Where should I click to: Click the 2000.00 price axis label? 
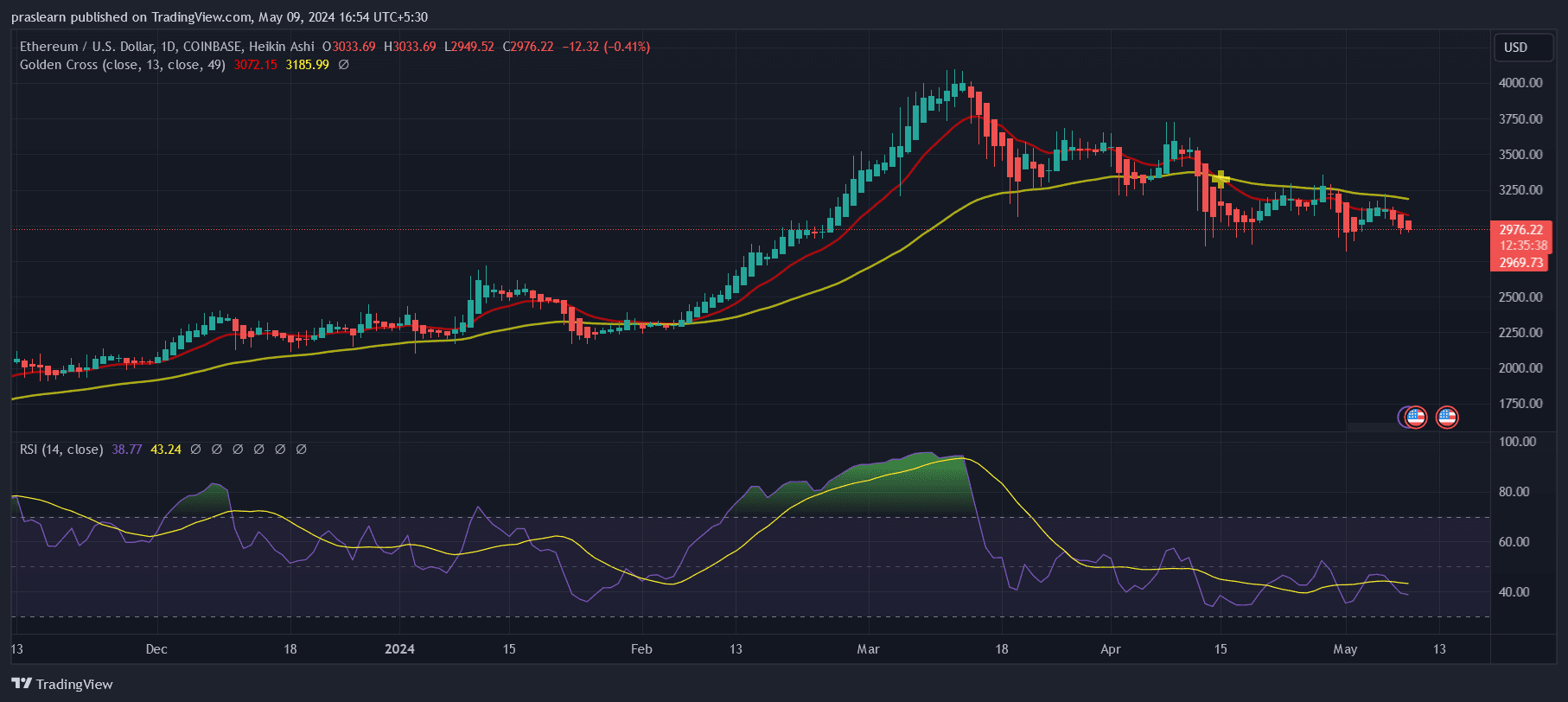point(1520,368)
